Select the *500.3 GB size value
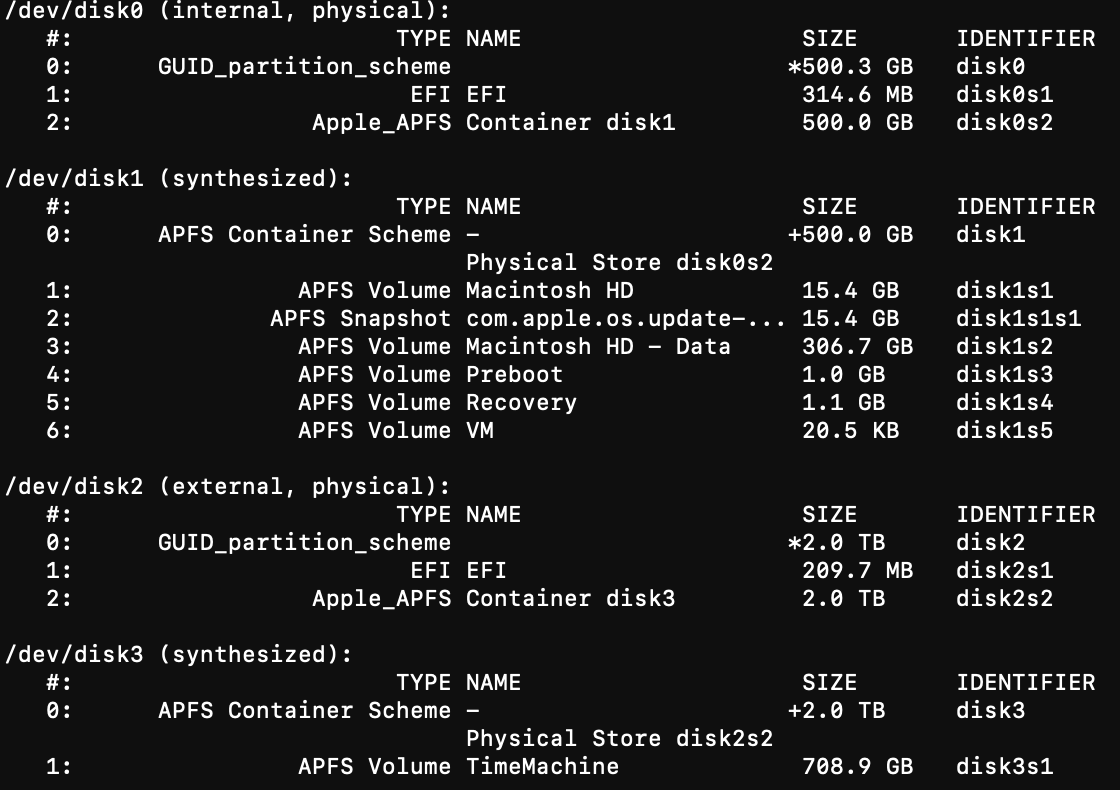 850,67
